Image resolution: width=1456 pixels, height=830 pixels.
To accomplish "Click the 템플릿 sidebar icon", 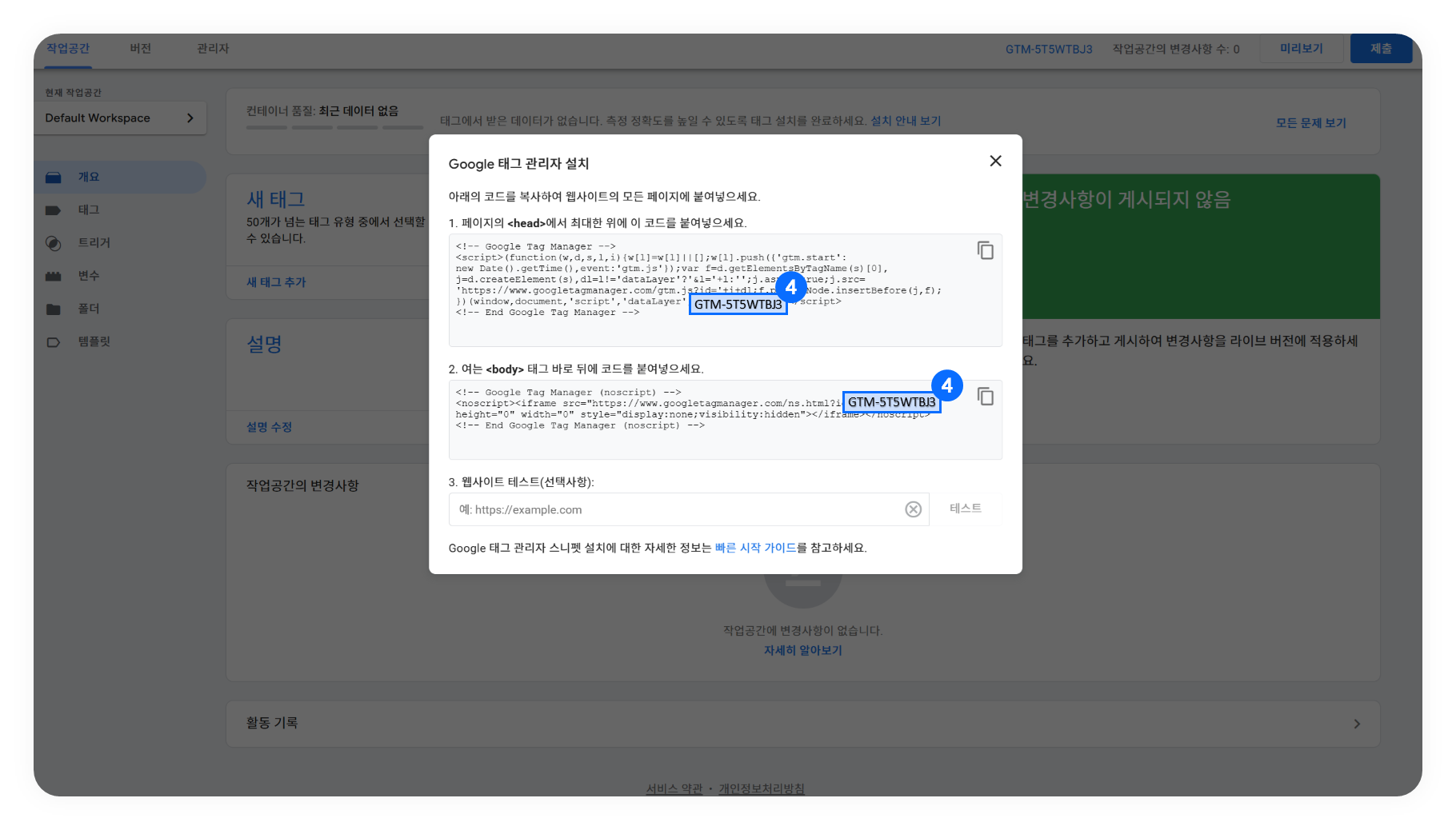I will click(x=54, y=342).
